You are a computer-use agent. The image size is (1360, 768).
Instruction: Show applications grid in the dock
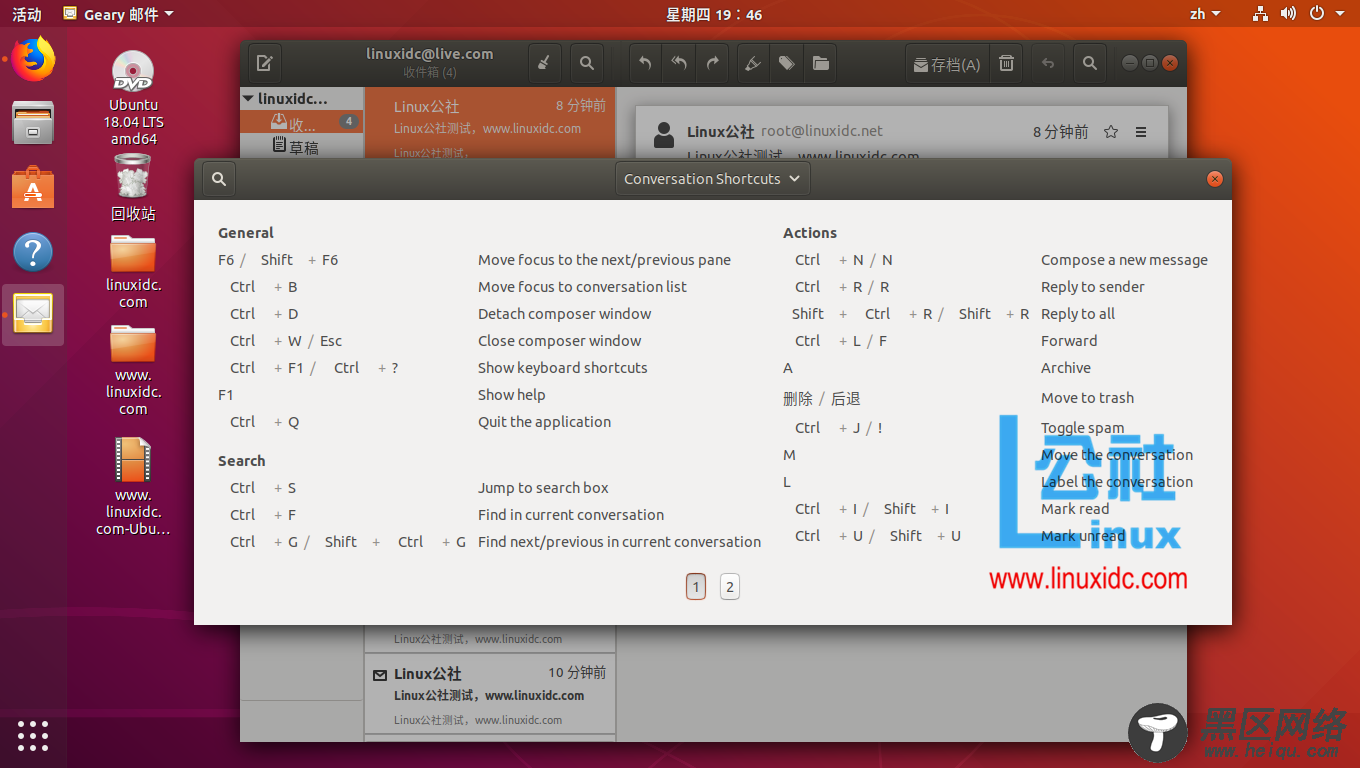click(33, 735)
